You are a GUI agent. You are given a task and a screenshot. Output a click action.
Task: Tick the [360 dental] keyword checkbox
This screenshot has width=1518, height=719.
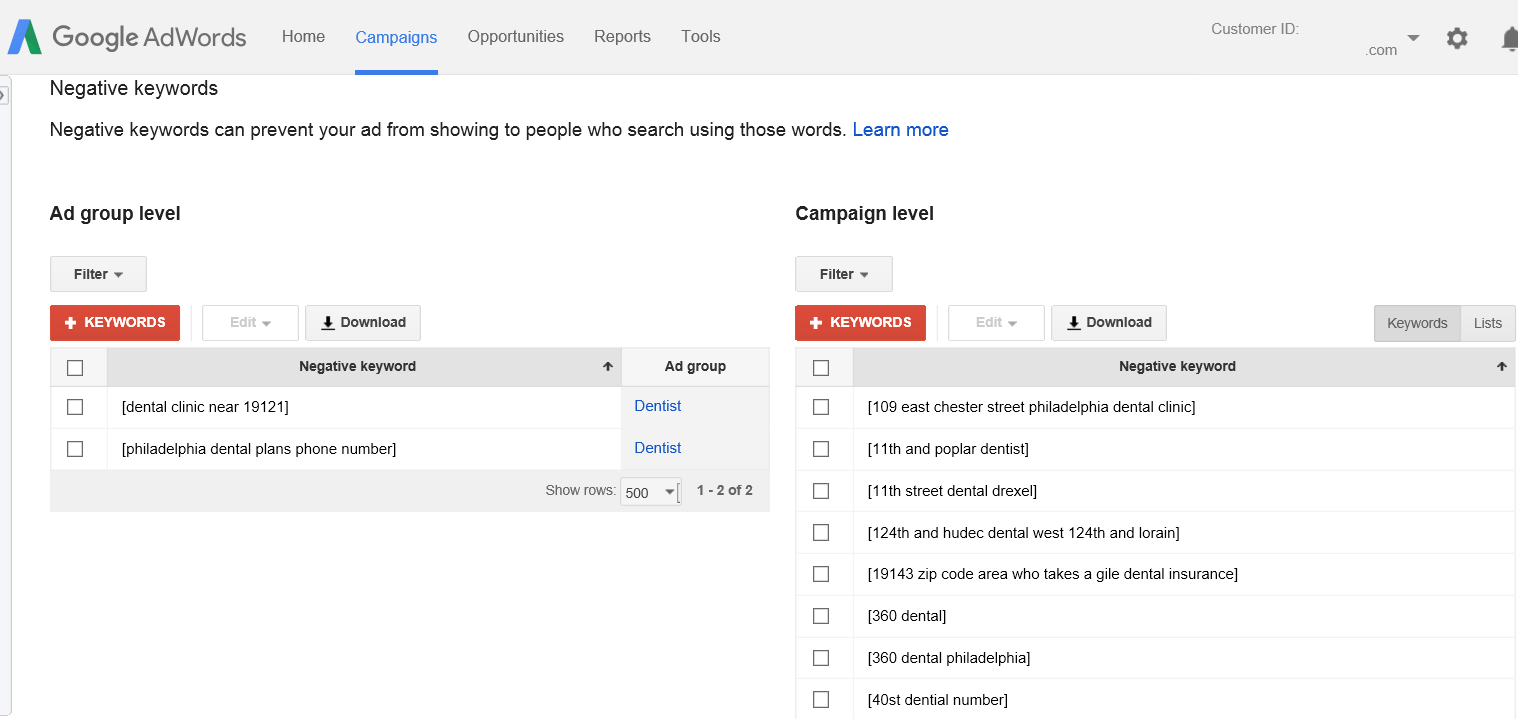(x=821, y=616)
